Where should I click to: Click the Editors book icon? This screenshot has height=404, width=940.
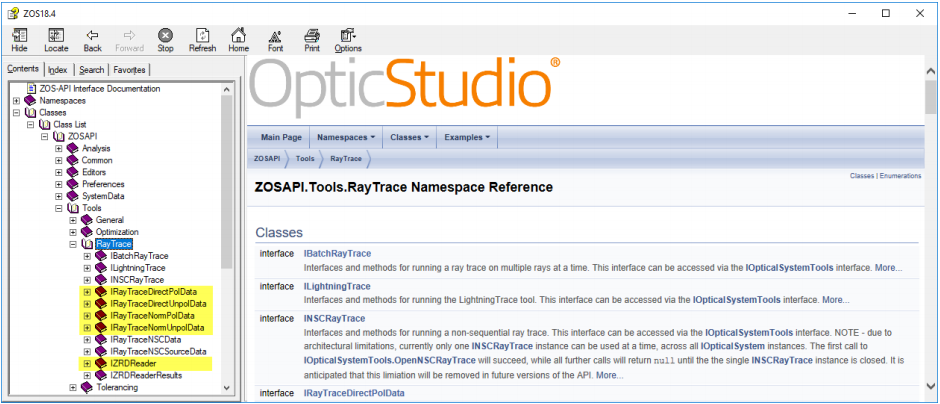tap(73, 172)
